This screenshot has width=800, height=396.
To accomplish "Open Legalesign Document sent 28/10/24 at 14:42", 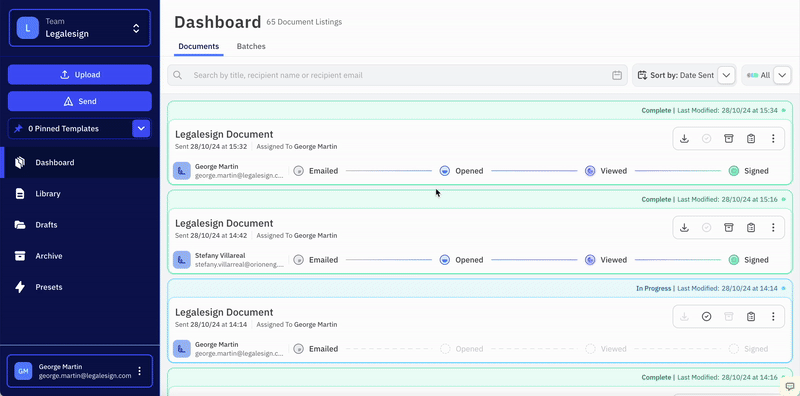I will tap(224, 223).
